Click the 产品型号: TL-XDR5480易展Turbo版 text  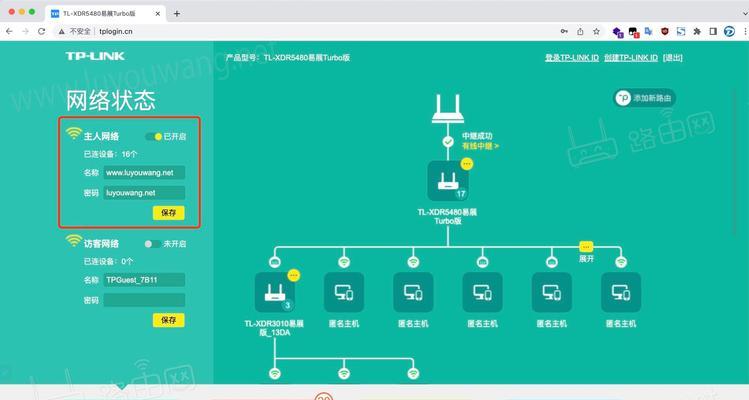pyautogui.click(x=288, y=58)
